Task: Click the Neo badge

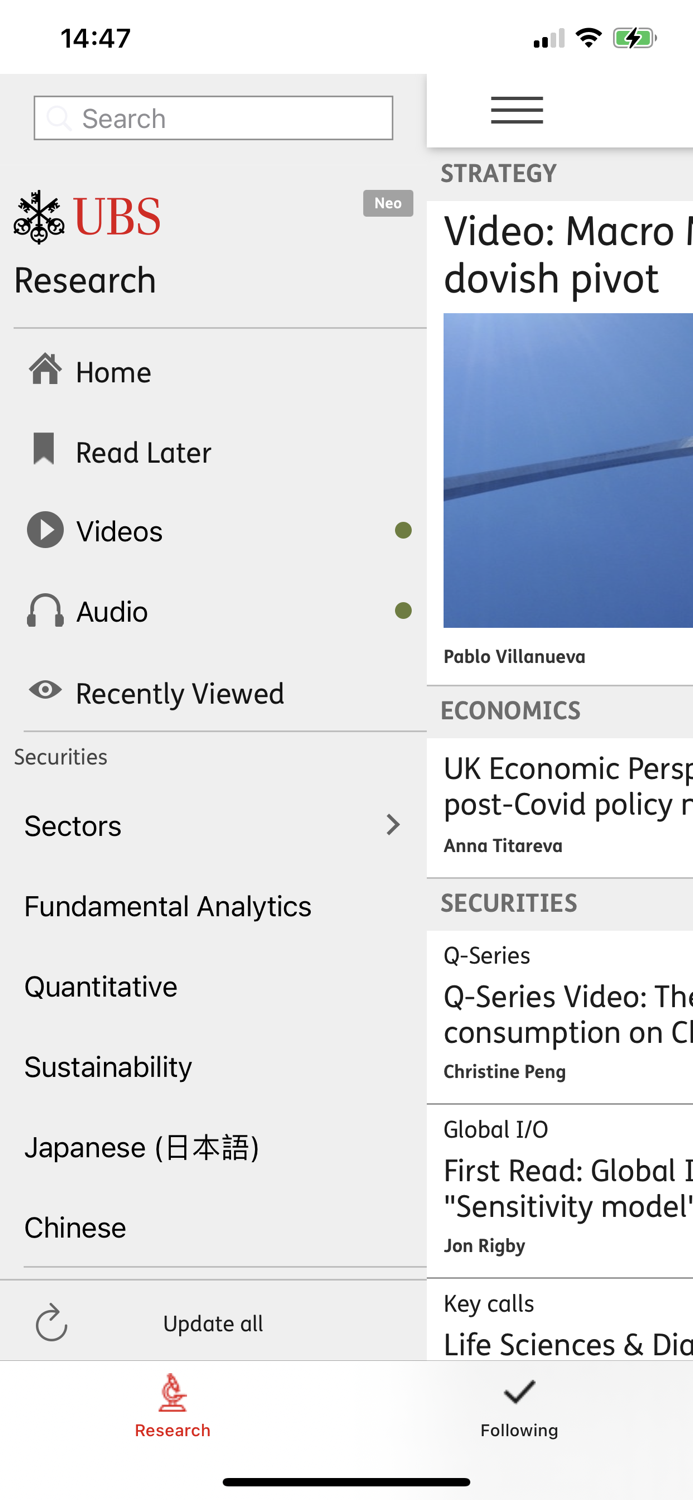Action: point(388,203)
